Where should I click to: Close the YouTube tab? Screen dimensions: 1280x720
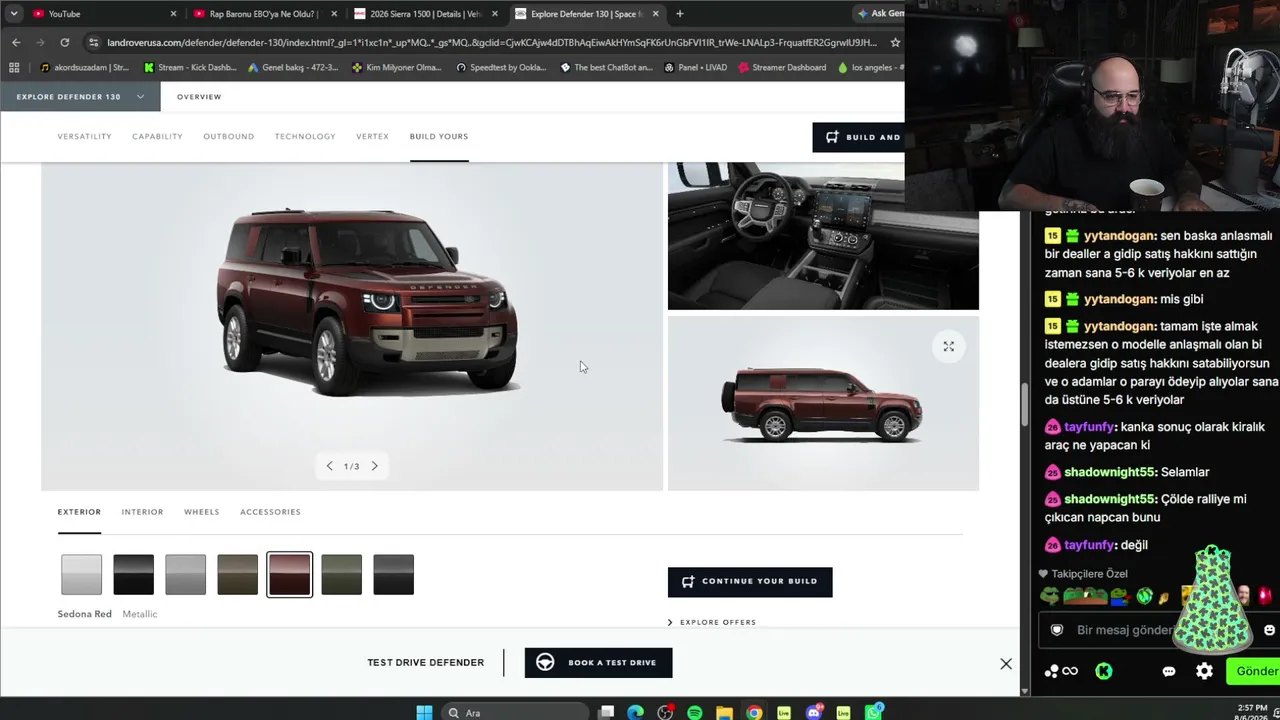(173, 14)
